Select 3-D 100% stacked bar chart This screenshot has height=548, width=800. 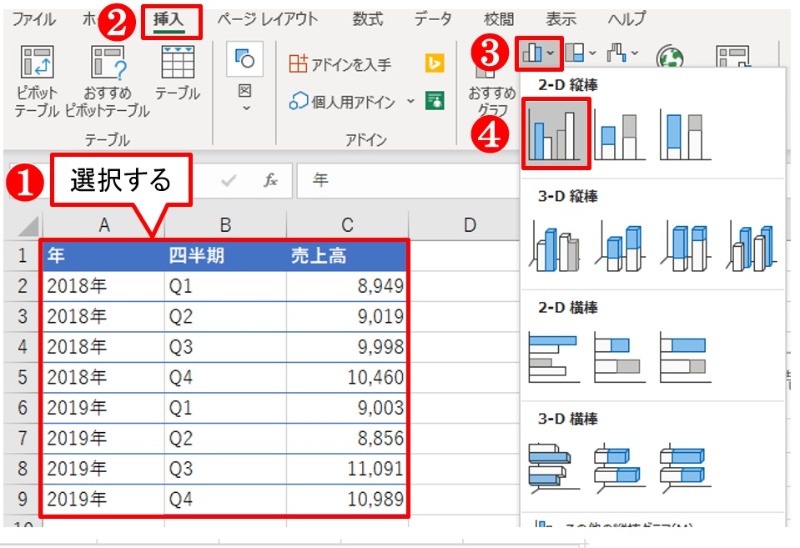685,468
